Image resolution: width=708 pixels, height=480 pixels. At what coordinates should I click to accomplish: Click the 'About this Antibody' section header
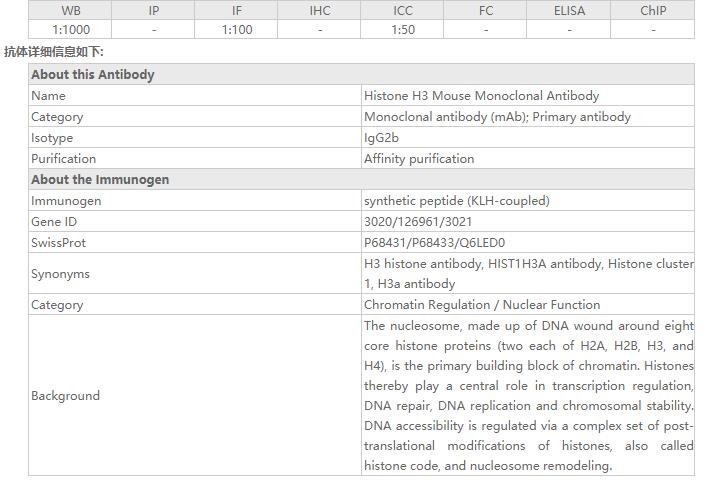[x=93, y=75]
